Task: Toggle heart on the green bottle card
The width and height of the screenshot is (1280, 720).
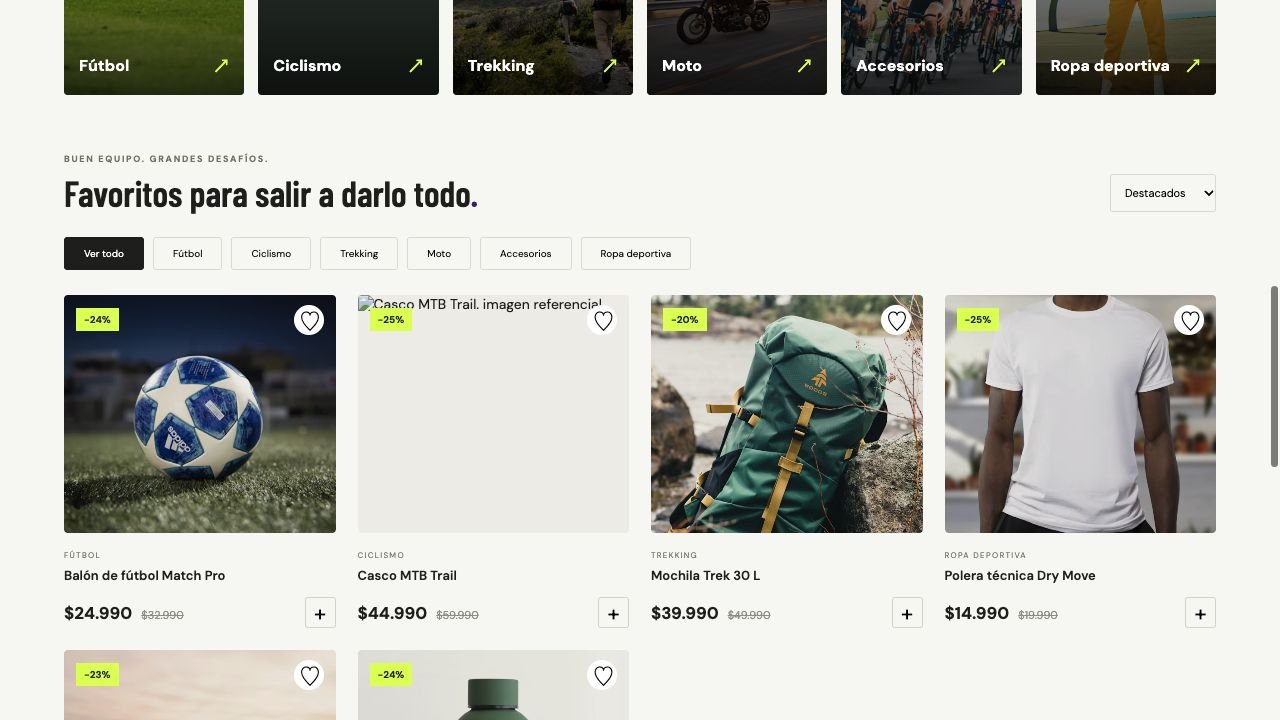Action: click(603, 675)
